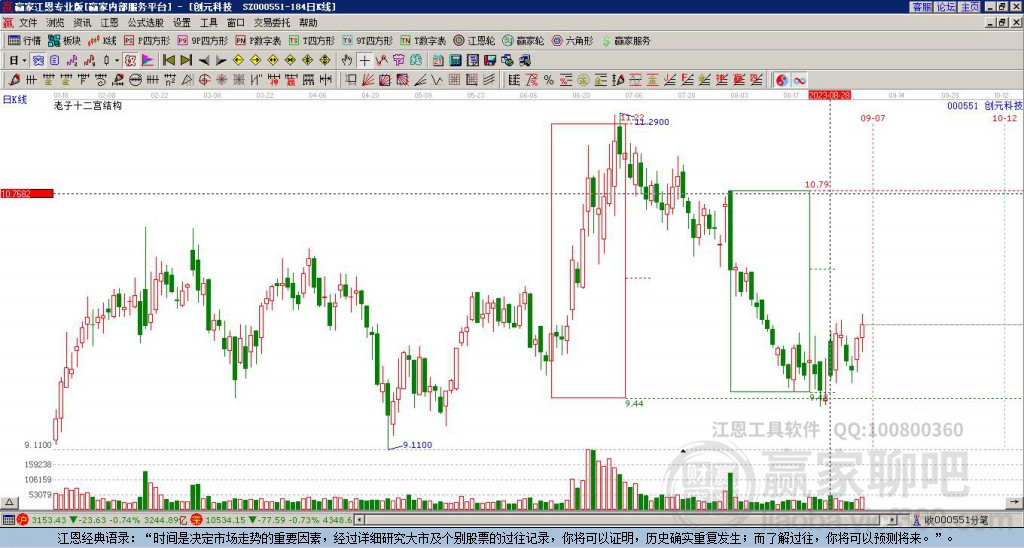Open the 设置 menu
Viewport: 1024px width, 548px height.
[x=182, y=23]
